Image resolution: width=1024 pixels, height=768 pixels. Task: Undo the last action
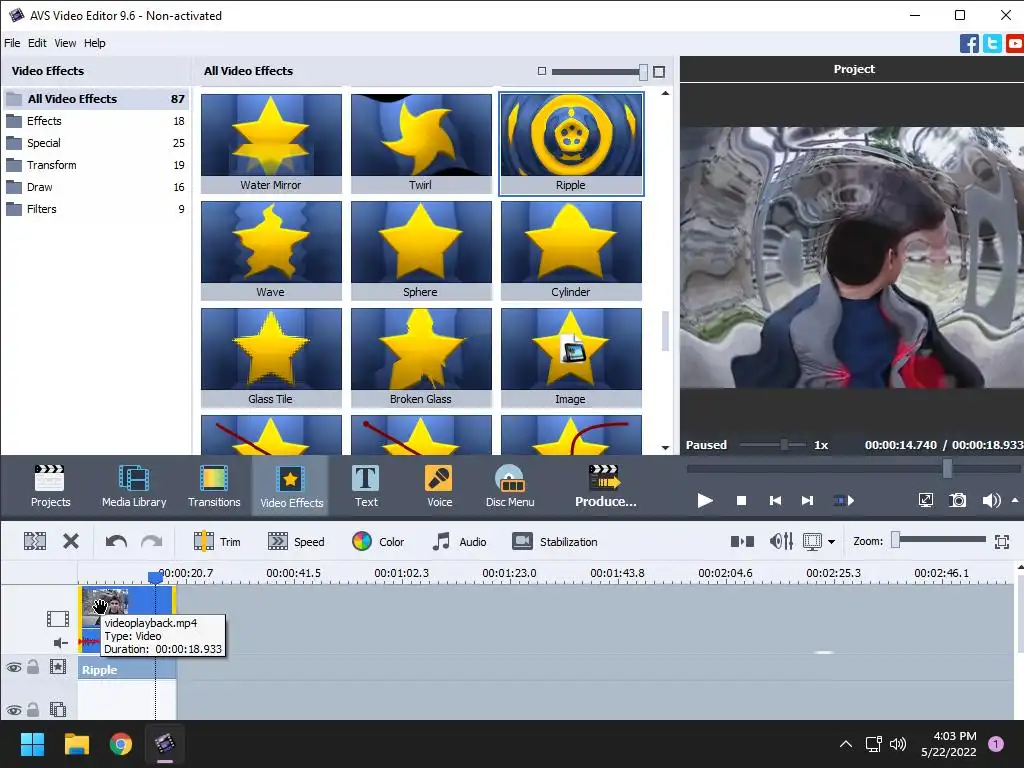pyautogui.click(x=116, y=541)
